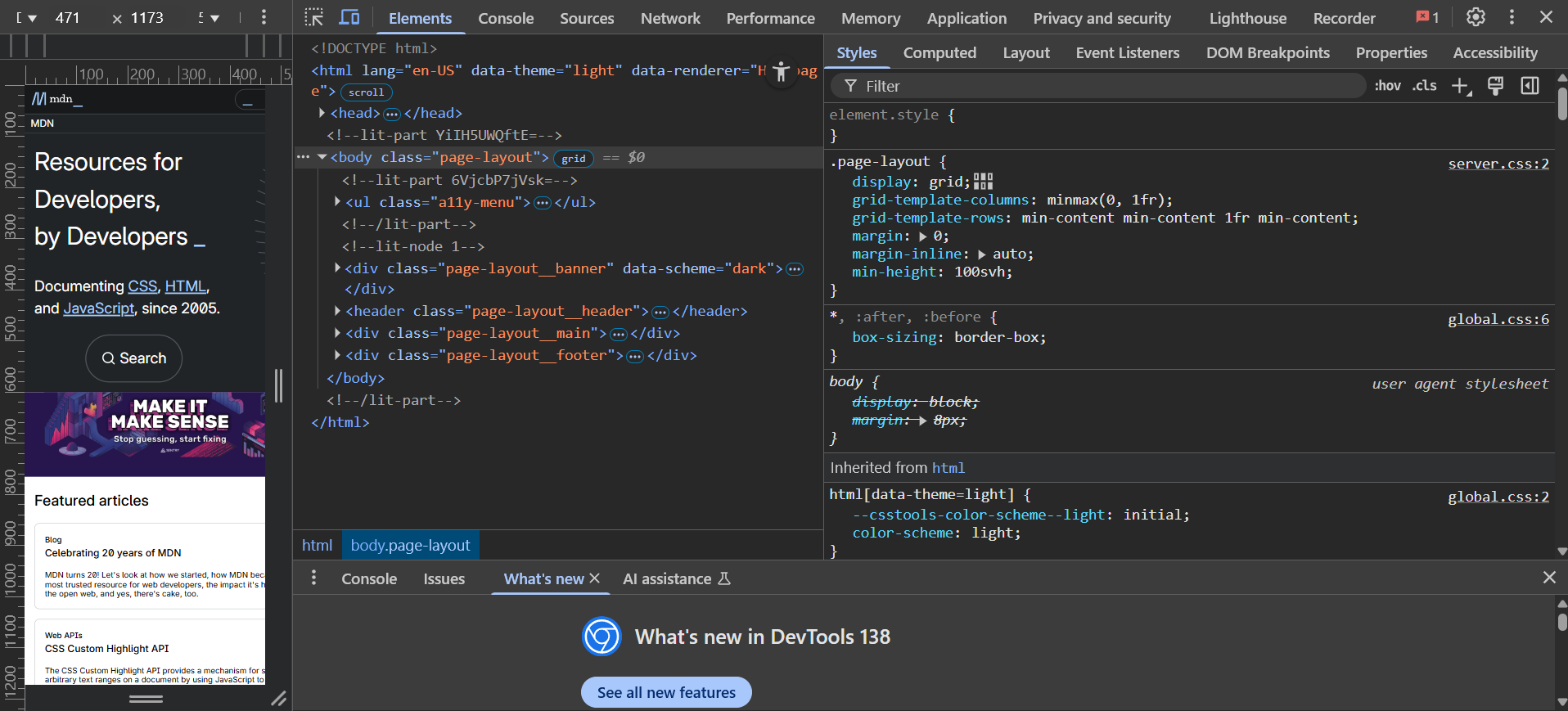This screenshot has width=1568, height=711.
Task: Close the DevTools panel
Action: pyautogui.click(x=1546, y=17)
